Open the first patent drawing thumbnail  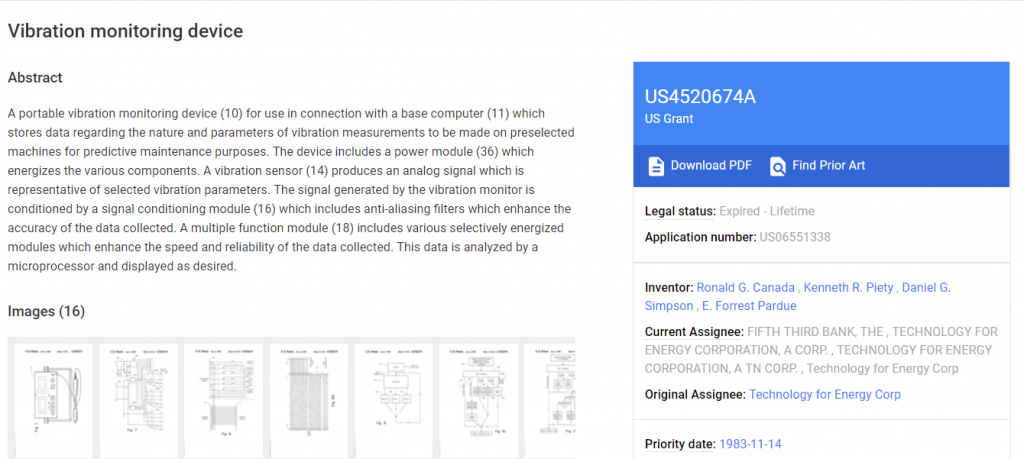54,400
